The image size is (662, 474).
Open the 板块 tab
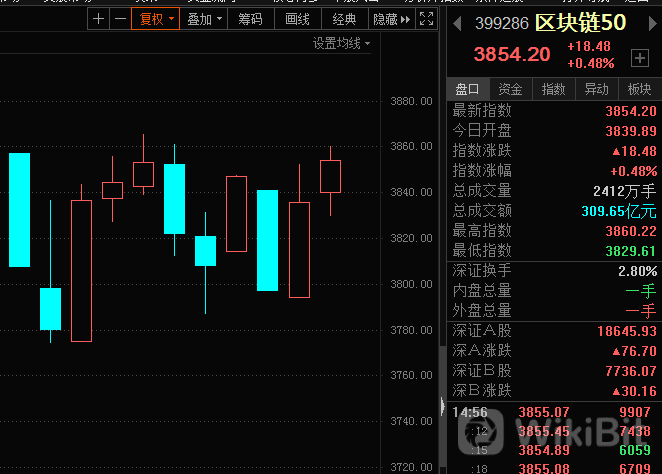point(640,89)
